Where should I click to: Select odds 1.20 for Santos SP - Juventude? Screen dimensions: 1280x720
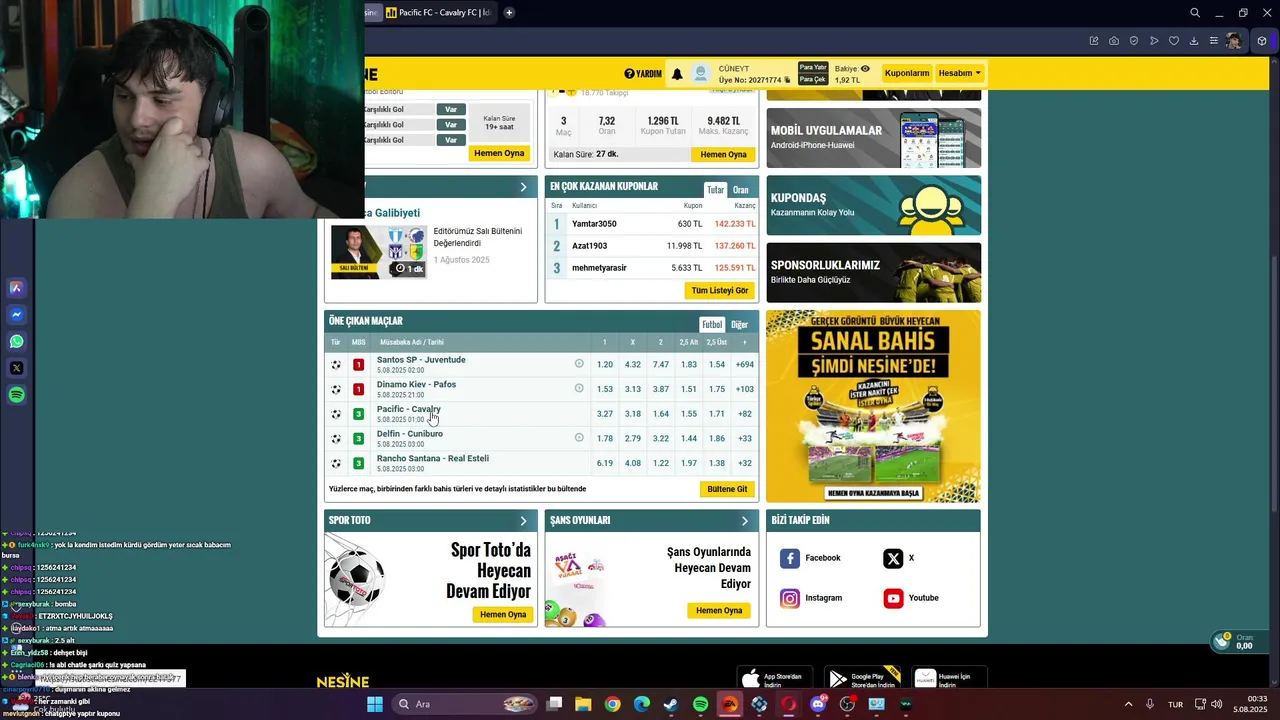pos(604,364)
